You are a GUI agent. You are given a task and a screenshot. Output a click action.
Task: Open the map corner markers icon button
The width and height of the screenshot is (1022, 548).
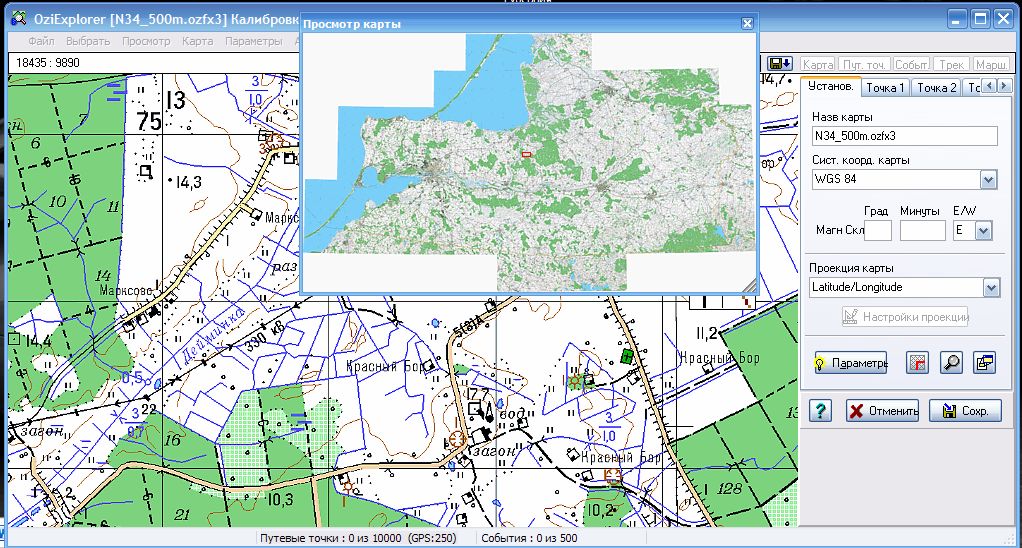[917, 363]
